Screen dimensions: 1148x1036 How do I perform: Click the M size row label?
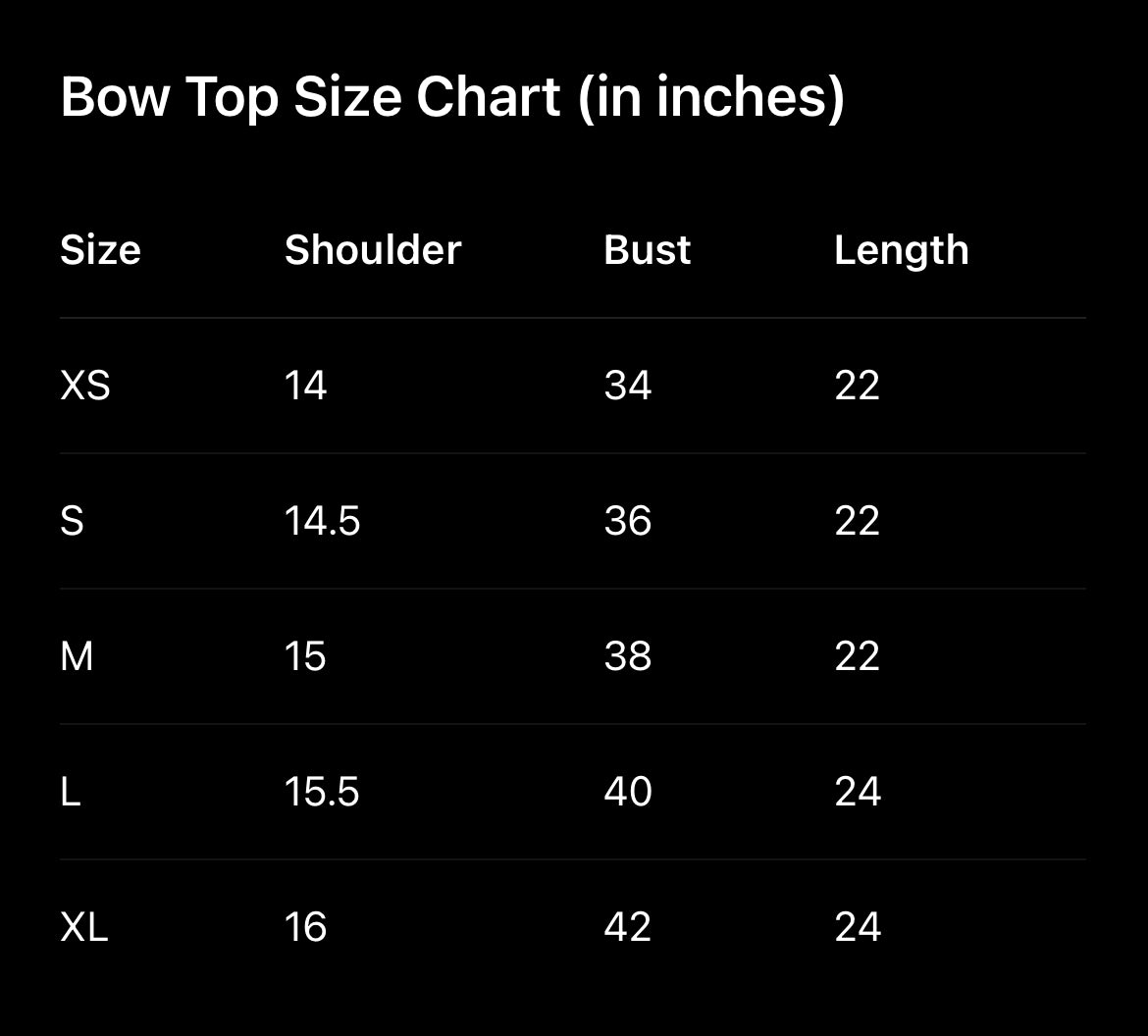[x=77, y=656]
